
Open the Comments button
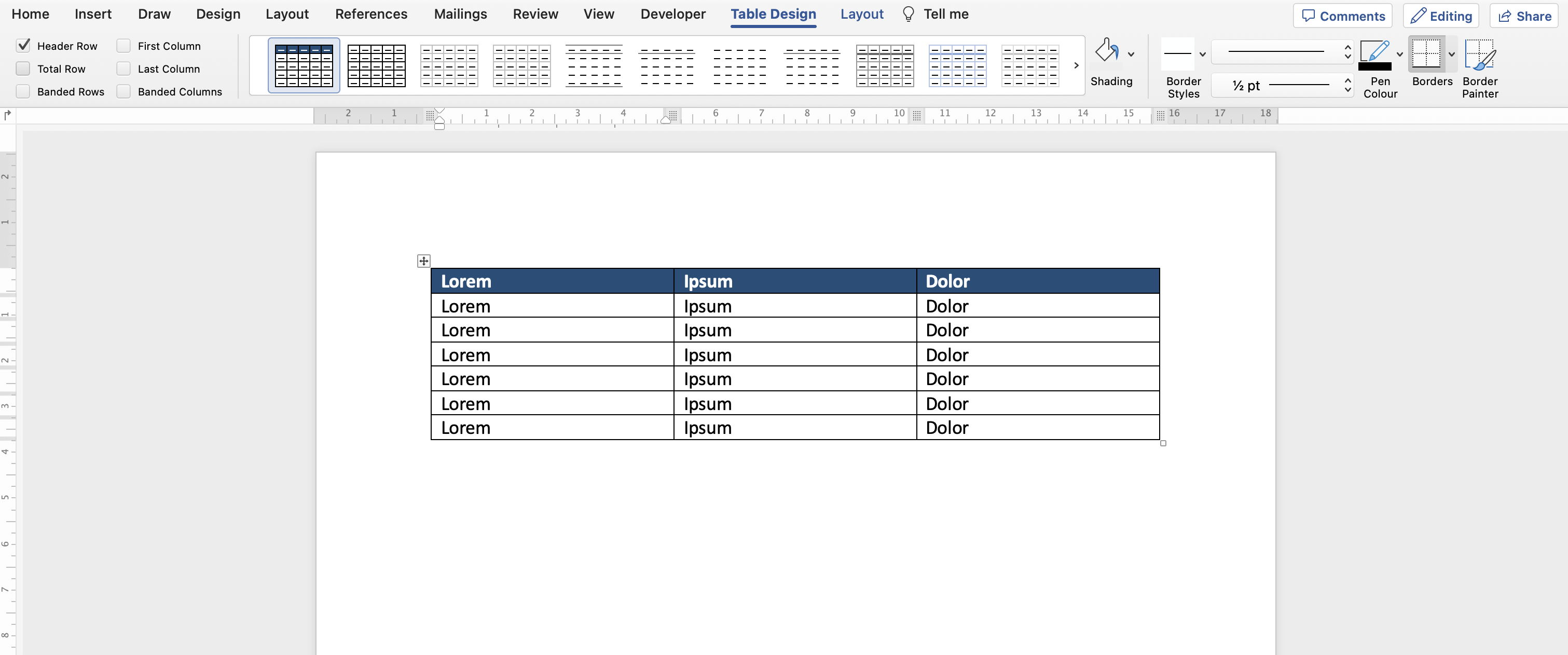click(x=1342, y=16)
